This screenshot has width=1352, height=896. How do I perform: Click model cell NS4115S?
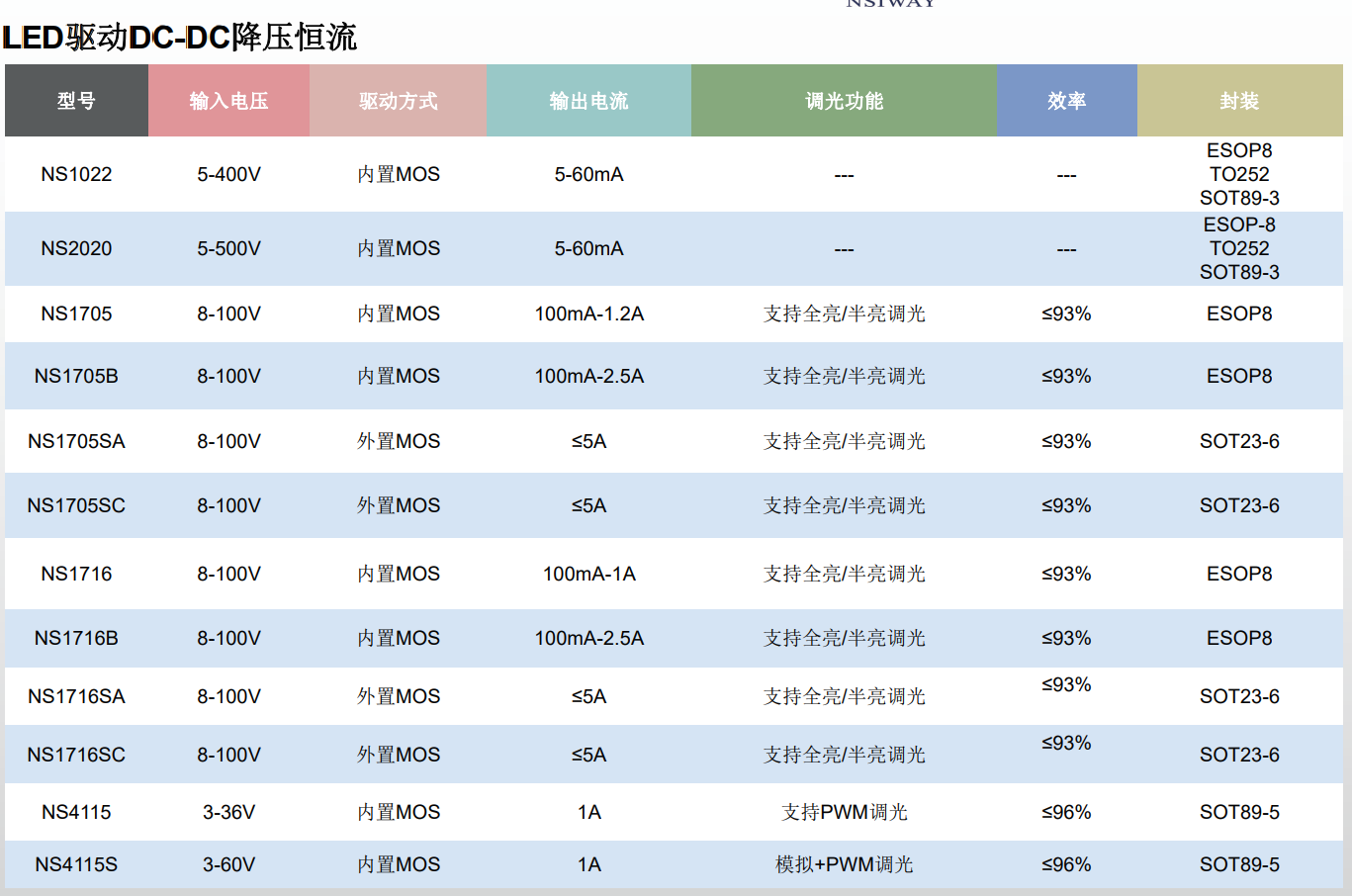point(76,864)
